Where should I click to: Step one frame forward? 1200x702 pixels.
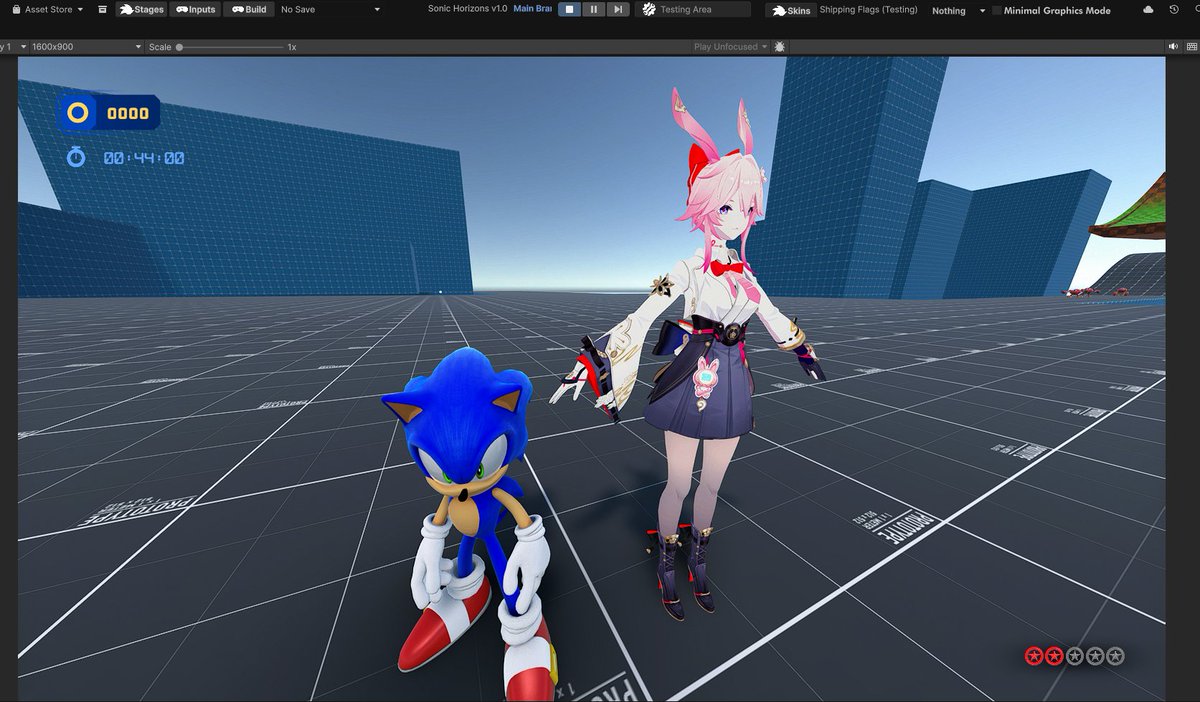point(618,9)
